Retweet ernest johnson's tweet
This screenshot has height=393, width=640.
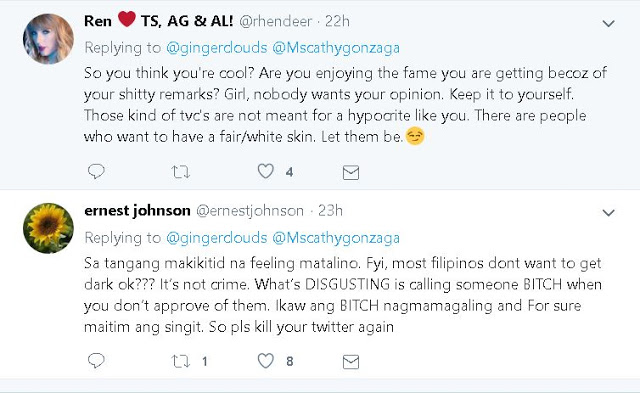coord(180,361)
